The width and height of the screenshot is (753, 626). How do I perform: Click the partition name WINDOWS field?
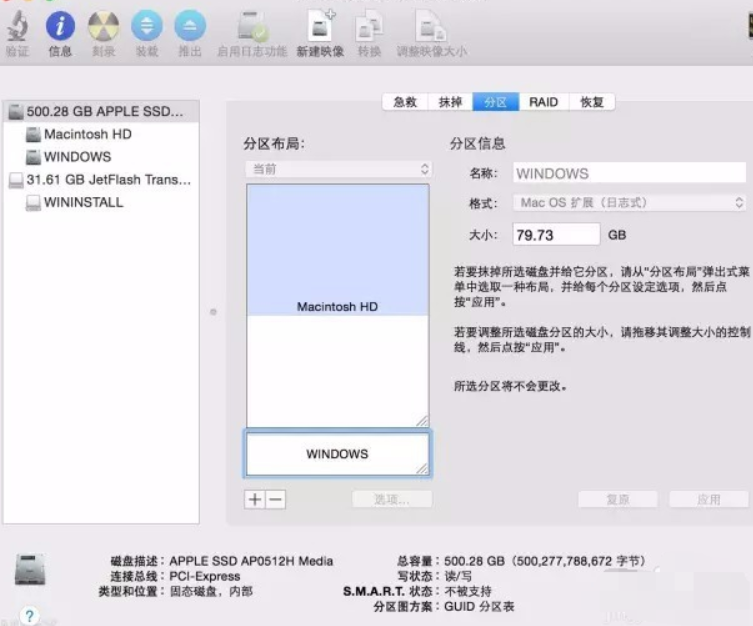pos(629,173)
